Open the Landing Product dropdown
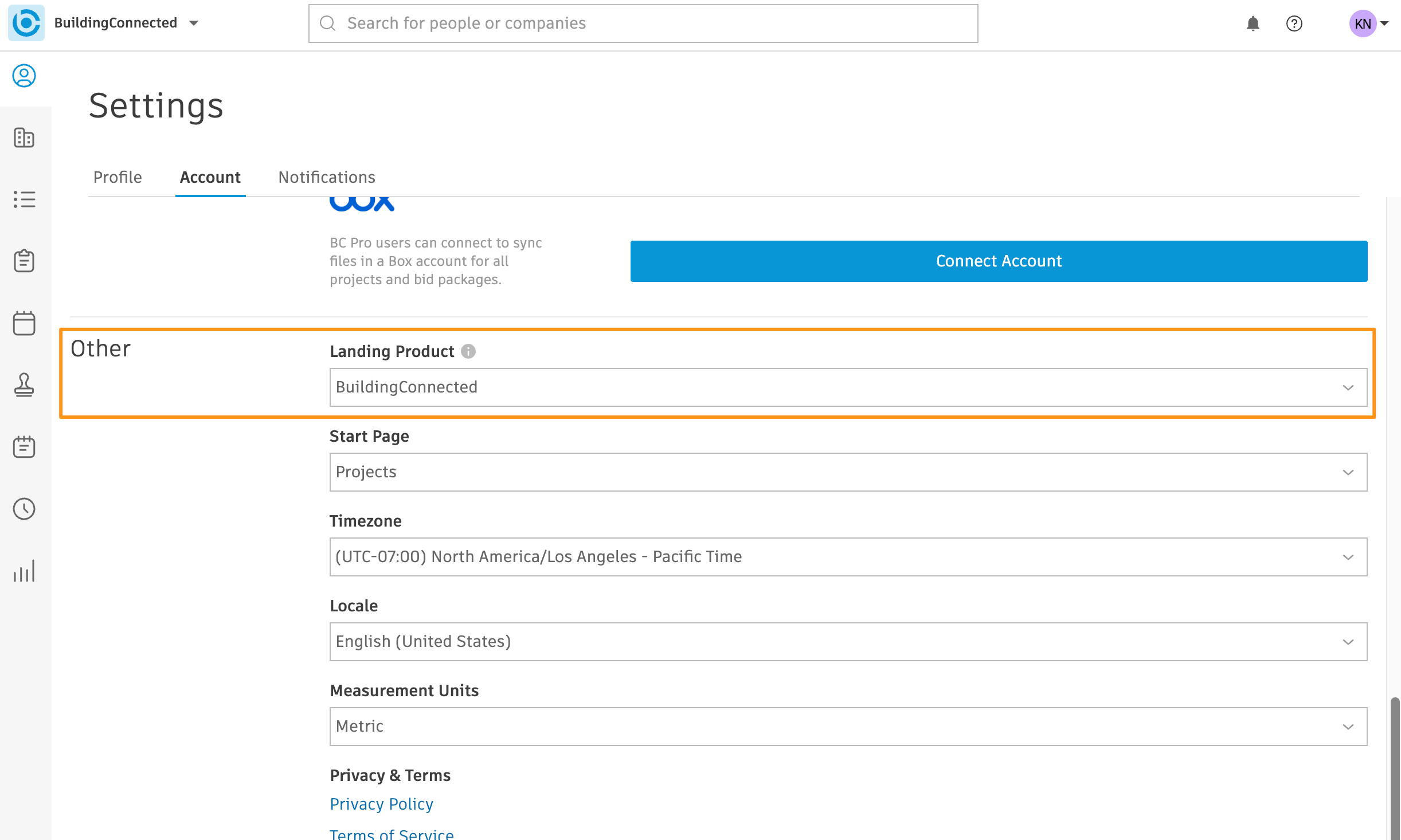This screenshot has width=1401, height=840. (848, 387)
